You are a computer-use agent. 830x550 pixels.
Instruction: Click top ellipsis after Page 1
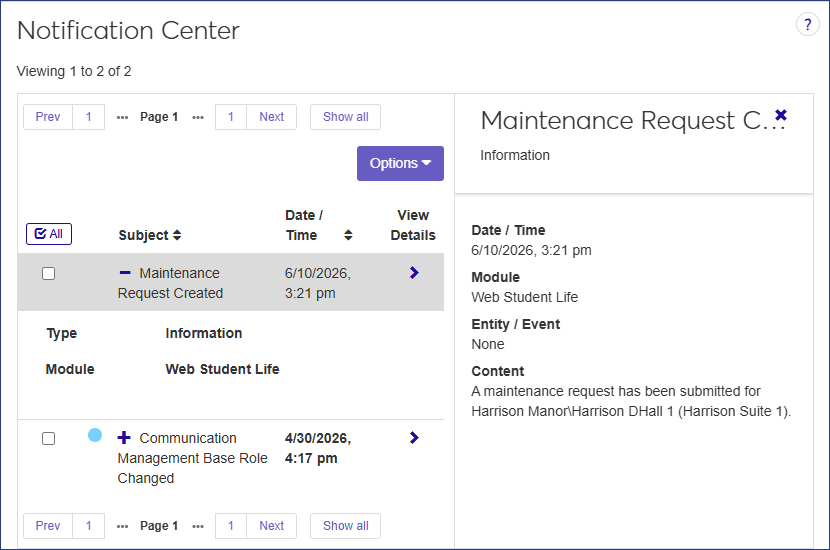coord(198,118)
